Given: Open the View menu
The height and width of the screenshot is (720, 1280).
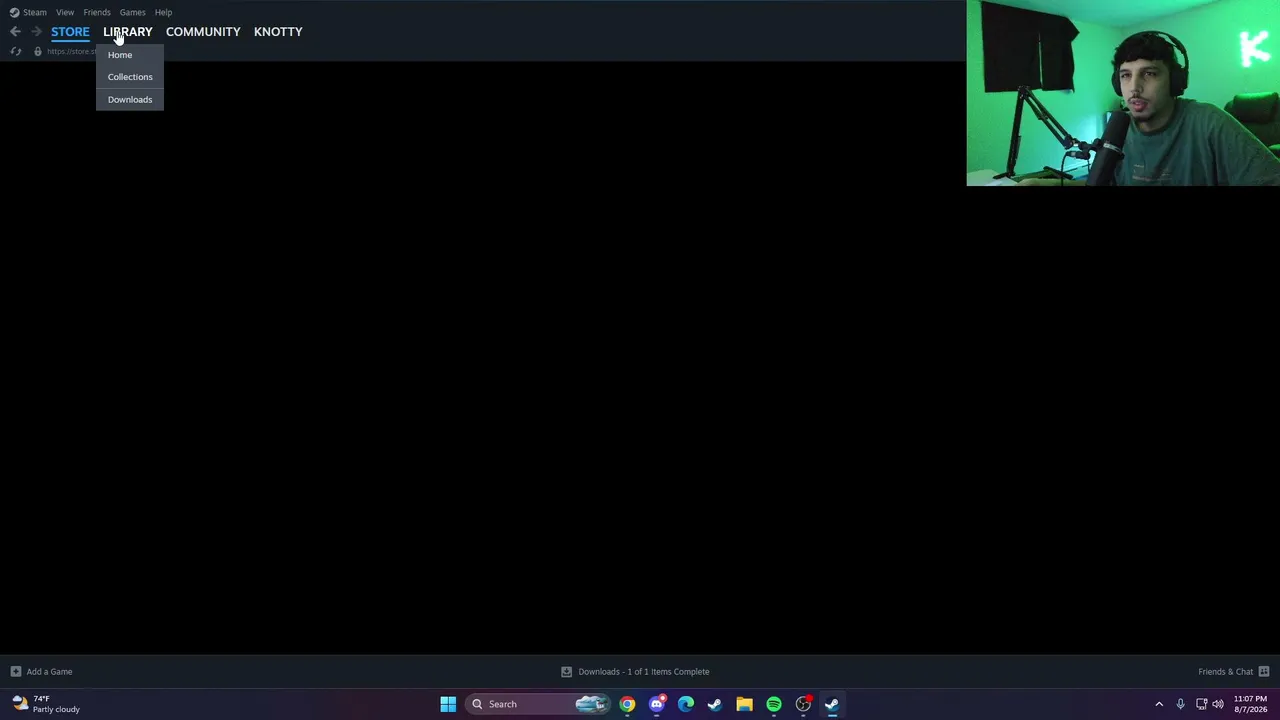Looking at the screenshot, I should click(x=65, y=12).
